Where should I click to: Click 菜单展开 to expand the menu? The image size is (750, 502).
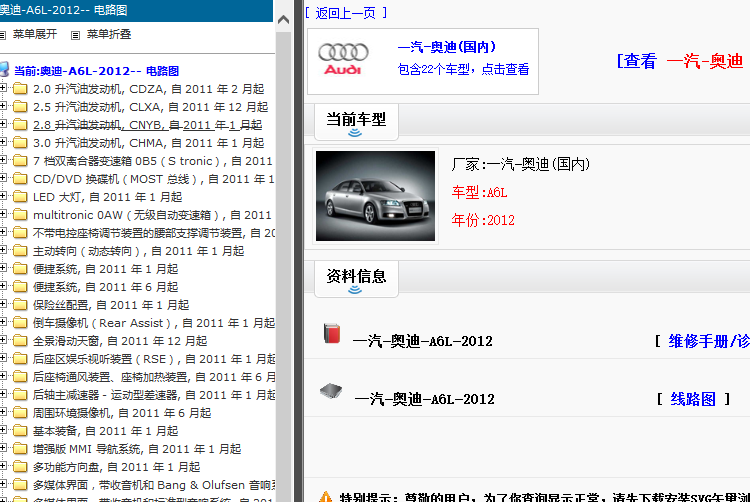click(35, 34)
